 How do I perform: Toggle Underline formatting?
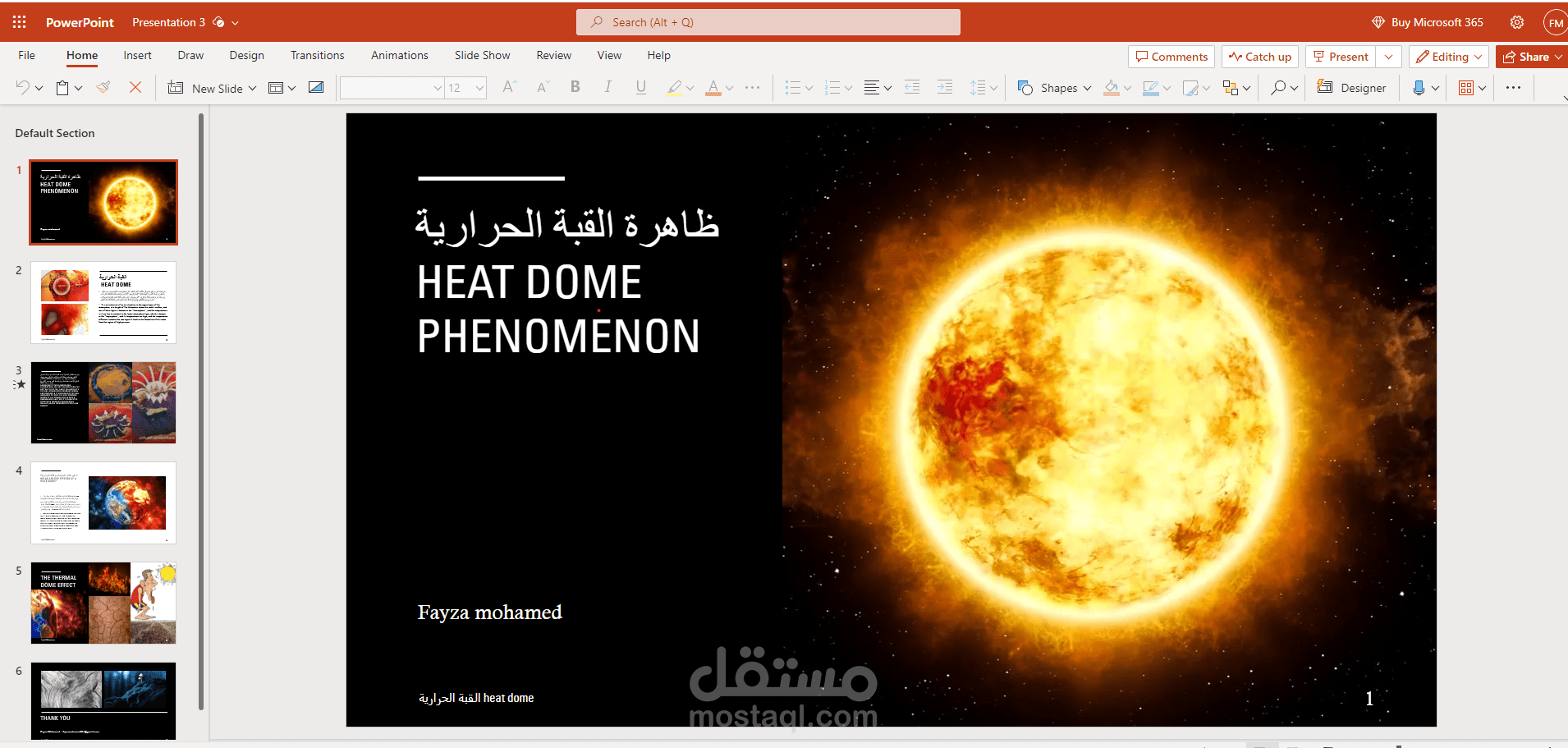click(x=641, y=87)
